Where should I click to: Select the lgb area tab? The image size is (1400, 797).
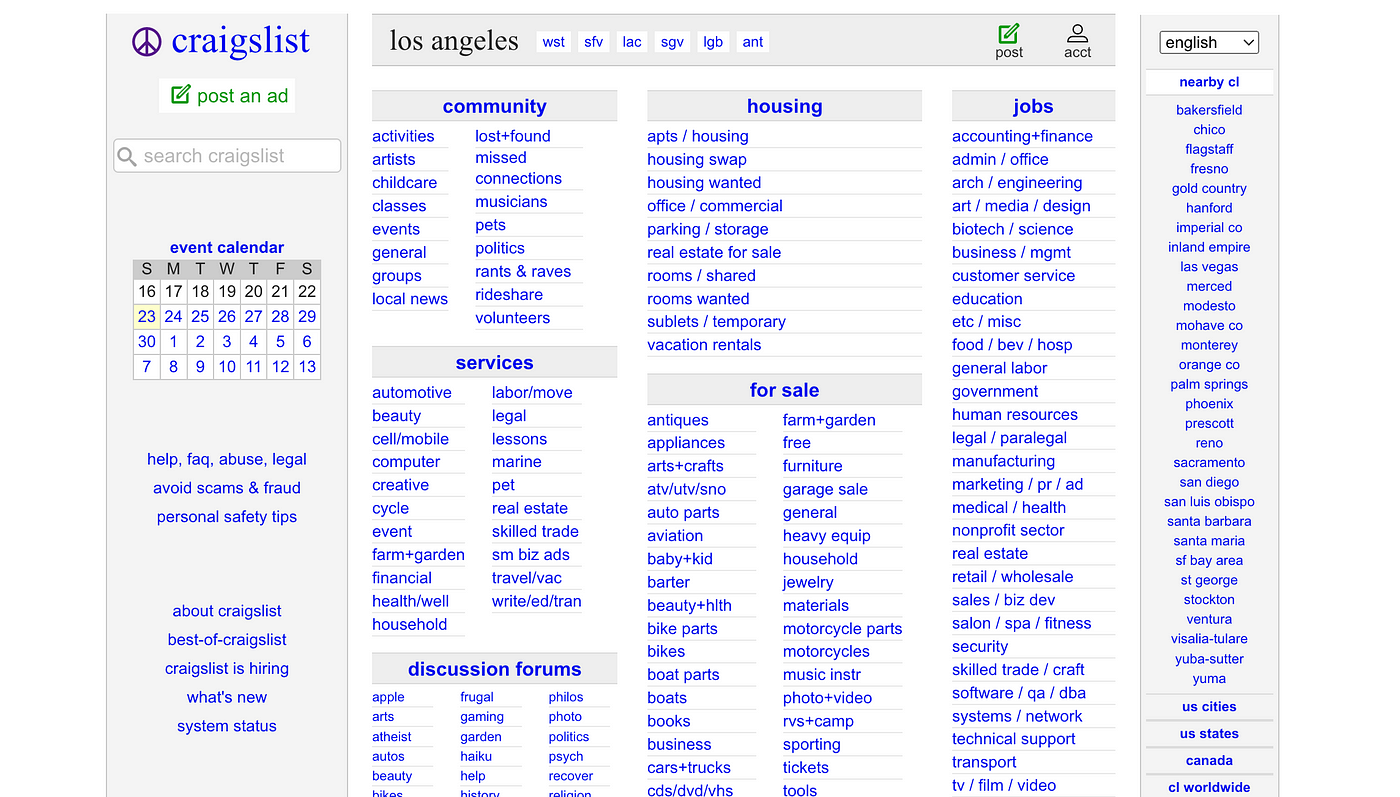[x=713, y=42]
